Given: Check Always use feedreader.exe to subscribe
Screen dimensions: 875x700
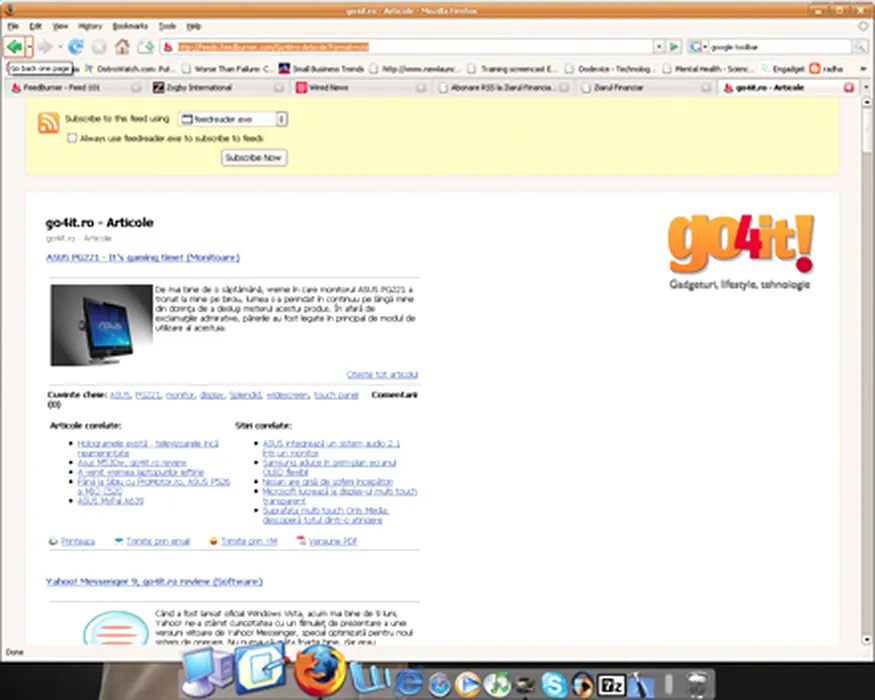Looking at the screenshot, I should pos(72,138).
